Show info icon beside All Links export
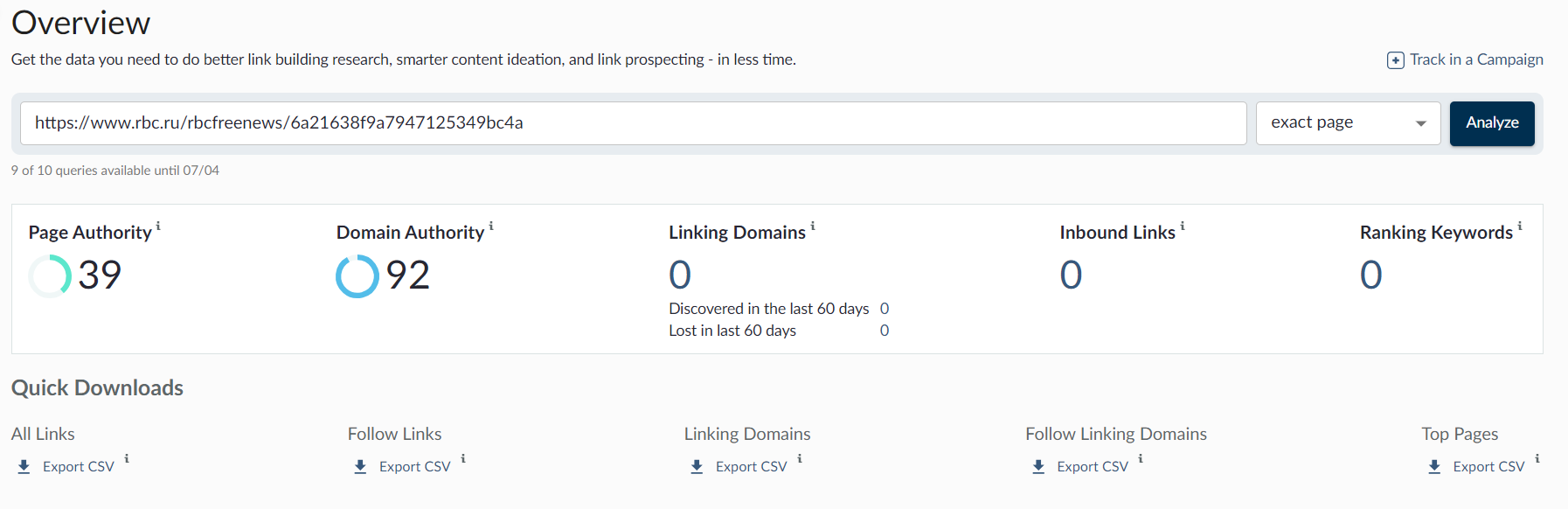The width and height of the screenshot is (1568, 509). coord(127,458)
